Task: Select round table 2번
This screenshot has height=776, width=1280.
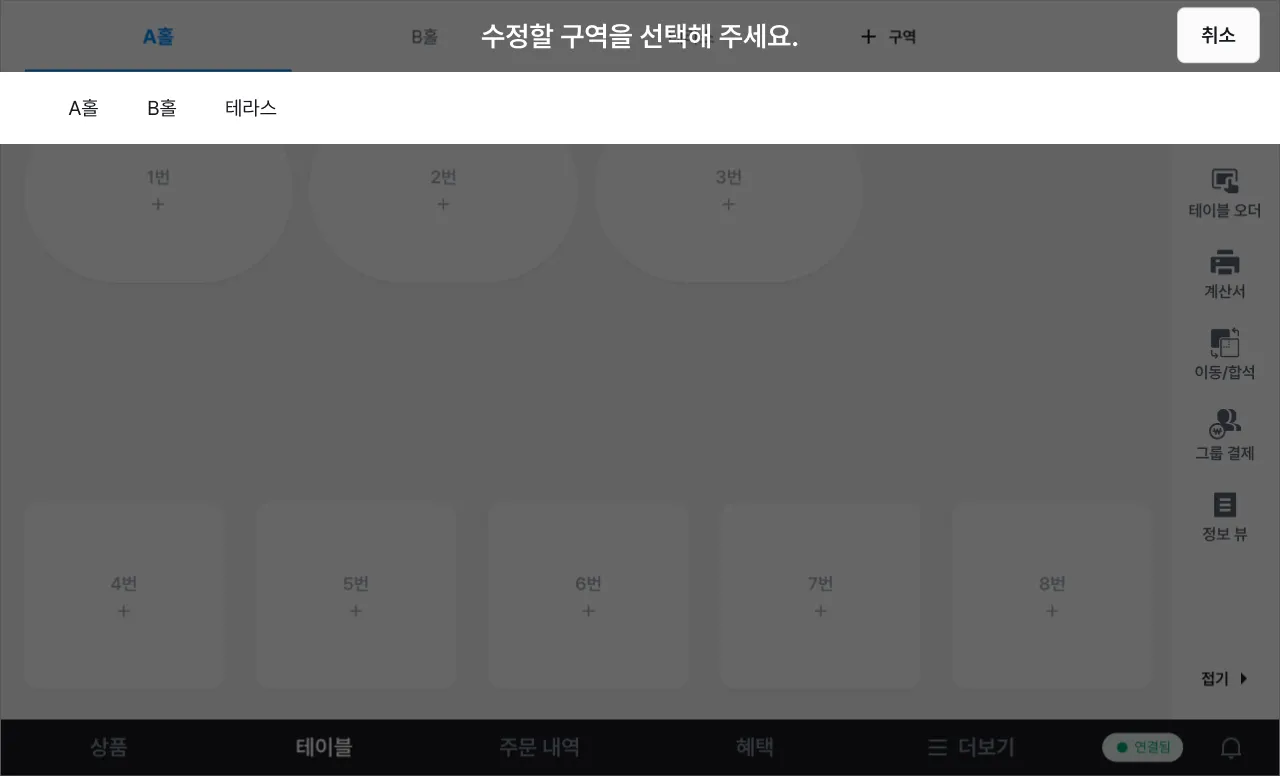Action: click(443, 212)
